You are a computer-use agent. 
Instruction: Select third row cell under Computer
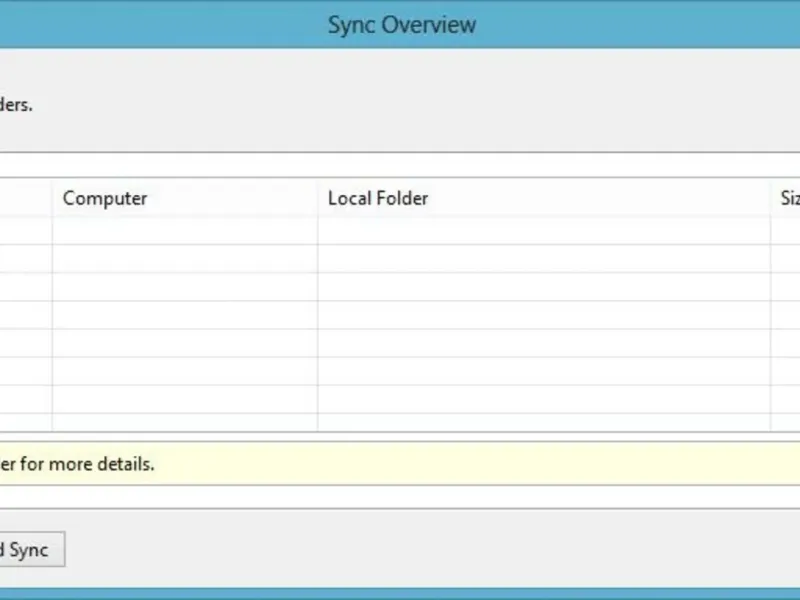[185, 287]
